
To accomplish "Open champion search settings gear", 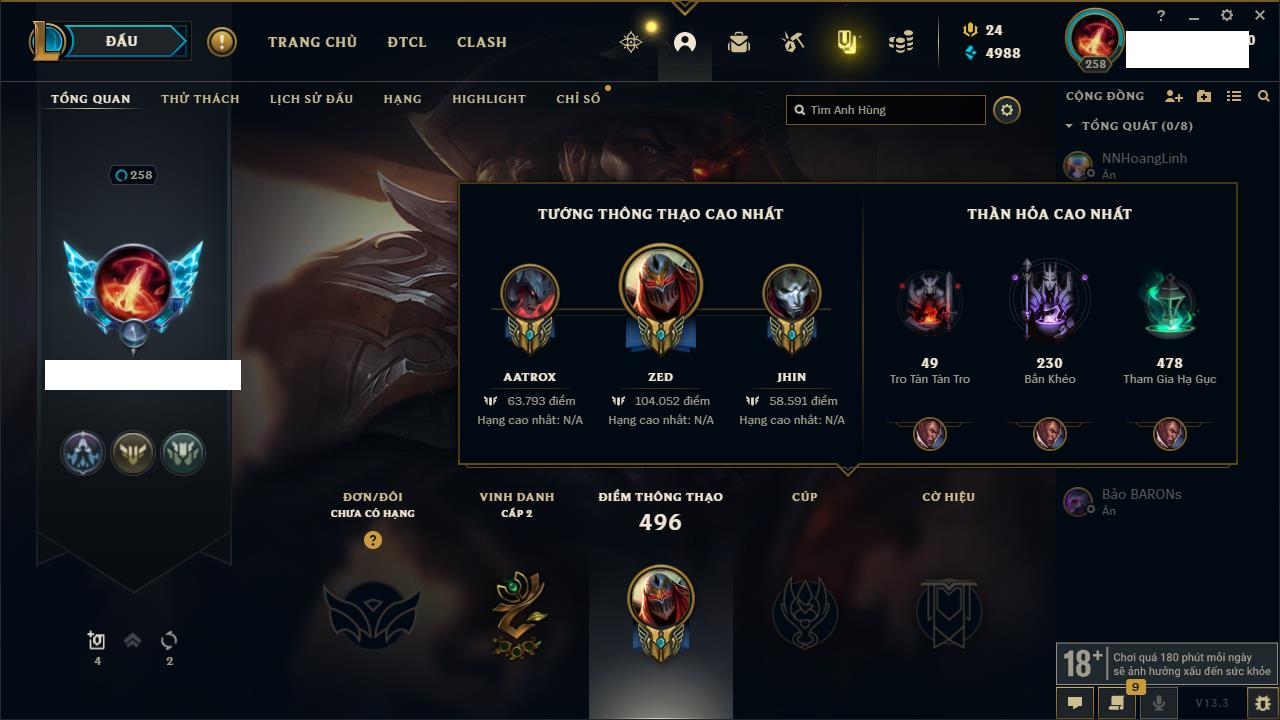I will (x=1007, y=110).
